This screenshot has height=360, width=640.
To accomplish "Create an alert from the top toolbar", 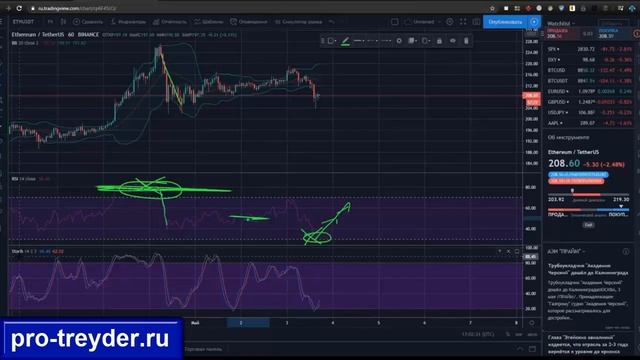I will [x=248, y=22].
